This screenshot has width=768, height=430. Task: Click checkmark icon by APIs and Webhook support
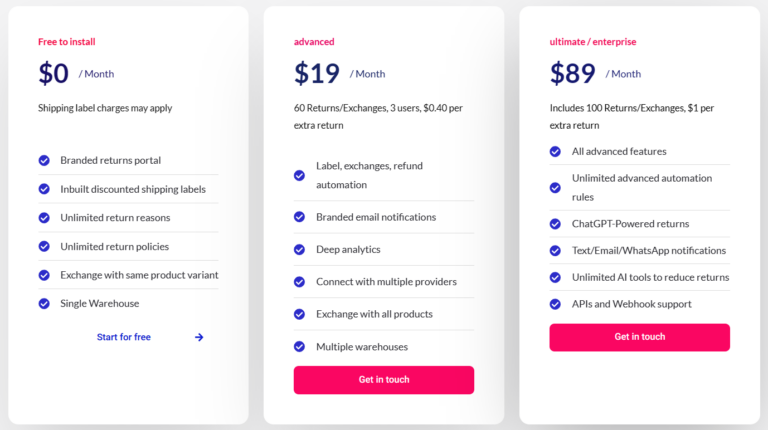[x=555, y=304]
